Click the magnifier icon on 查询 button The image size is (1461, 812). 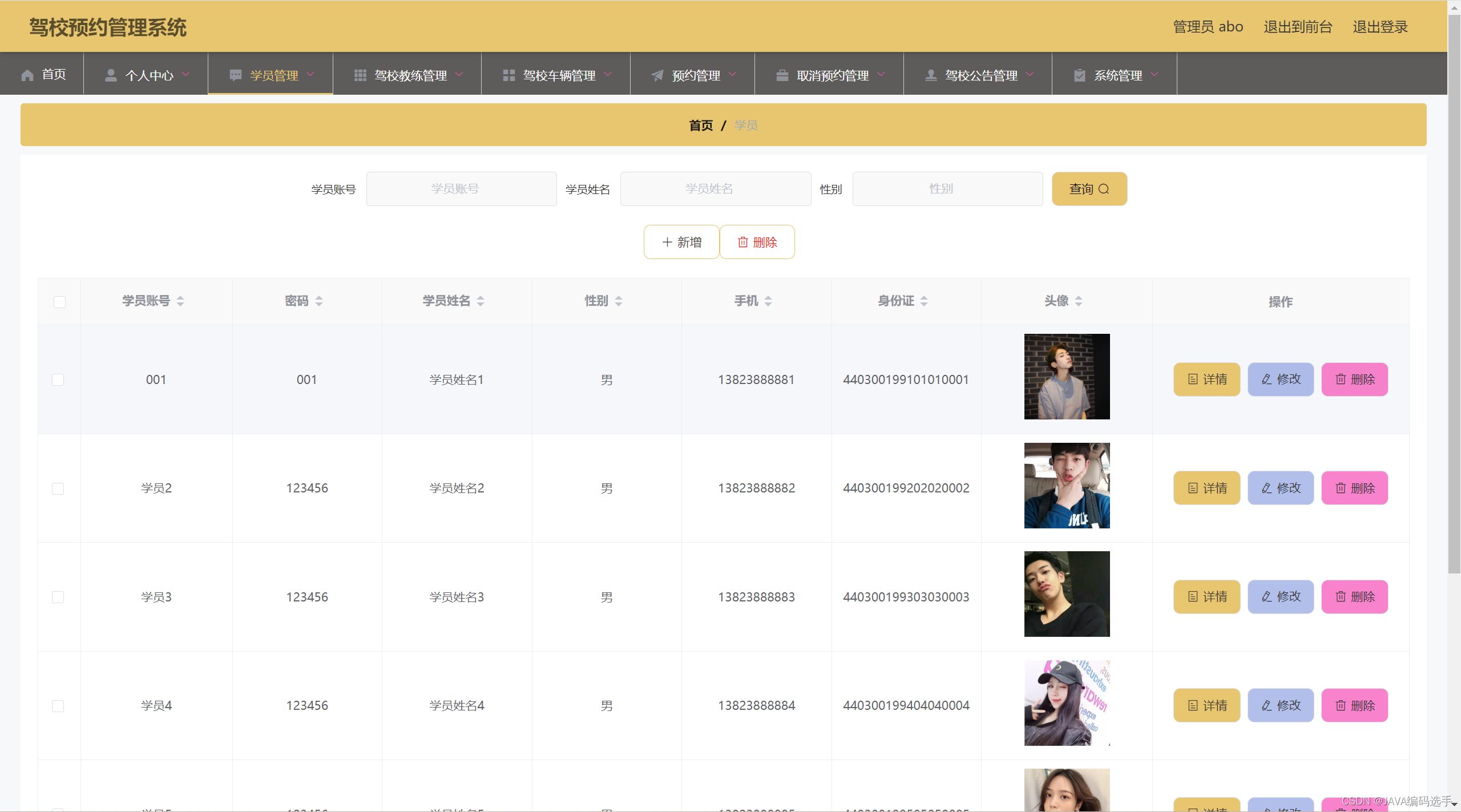[x=1104, y=189]
